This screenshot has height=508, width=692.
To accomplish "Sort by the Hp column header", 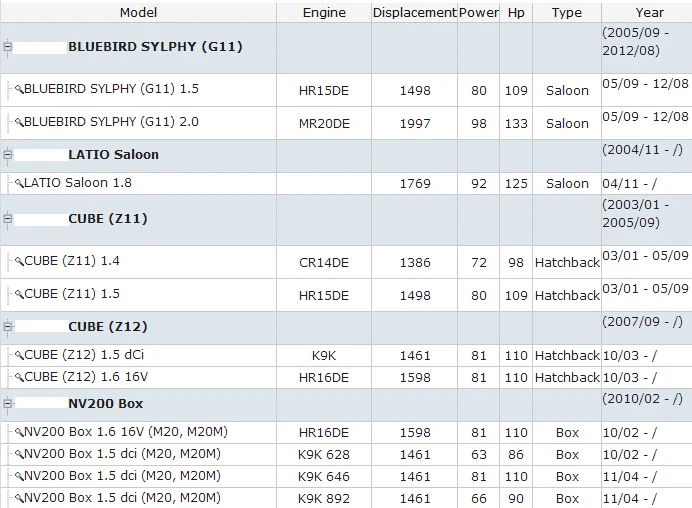I will click(x=516, y=12).
